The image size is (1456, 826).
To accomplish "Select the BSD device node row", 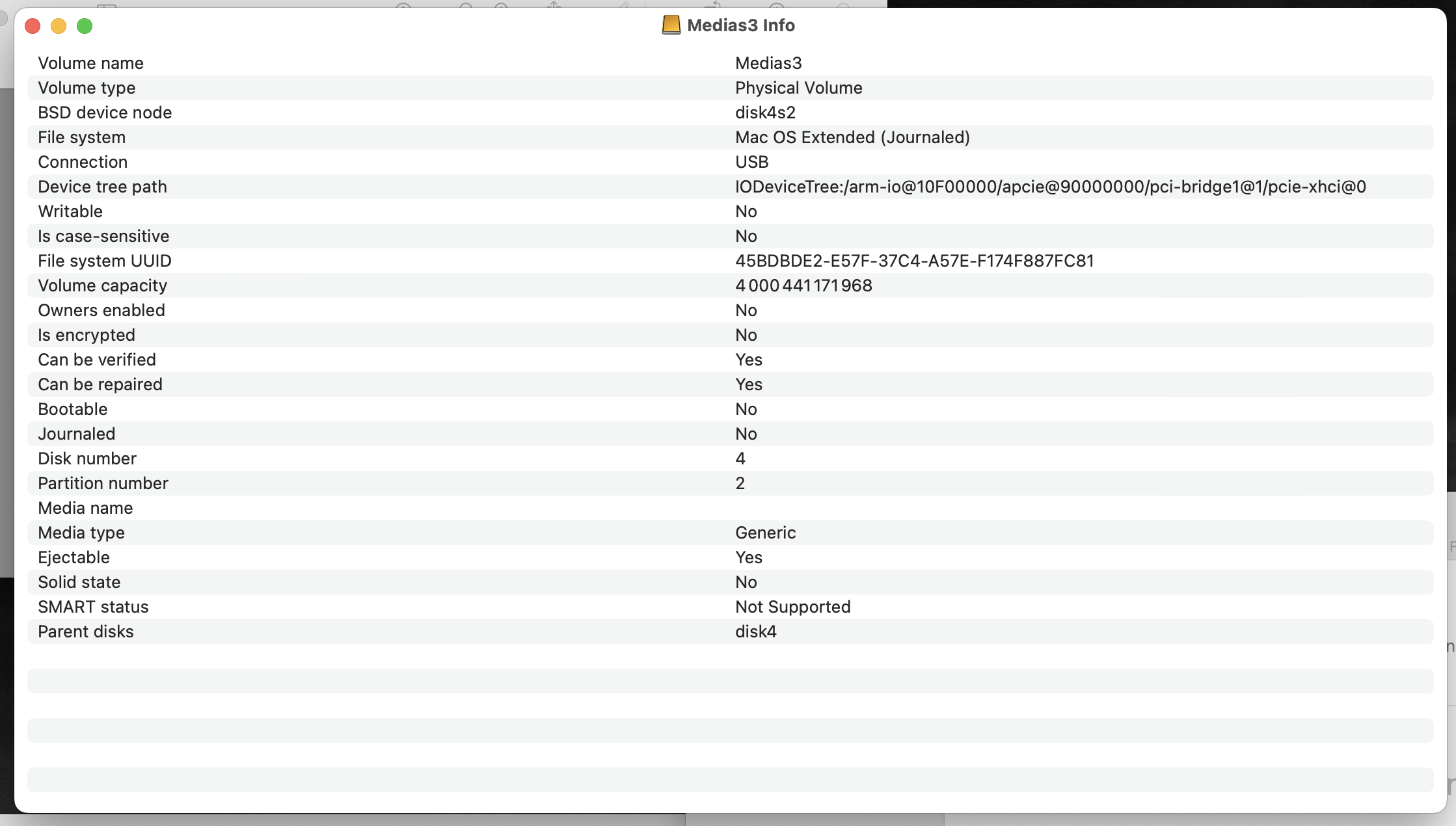I will coord(105,113).
